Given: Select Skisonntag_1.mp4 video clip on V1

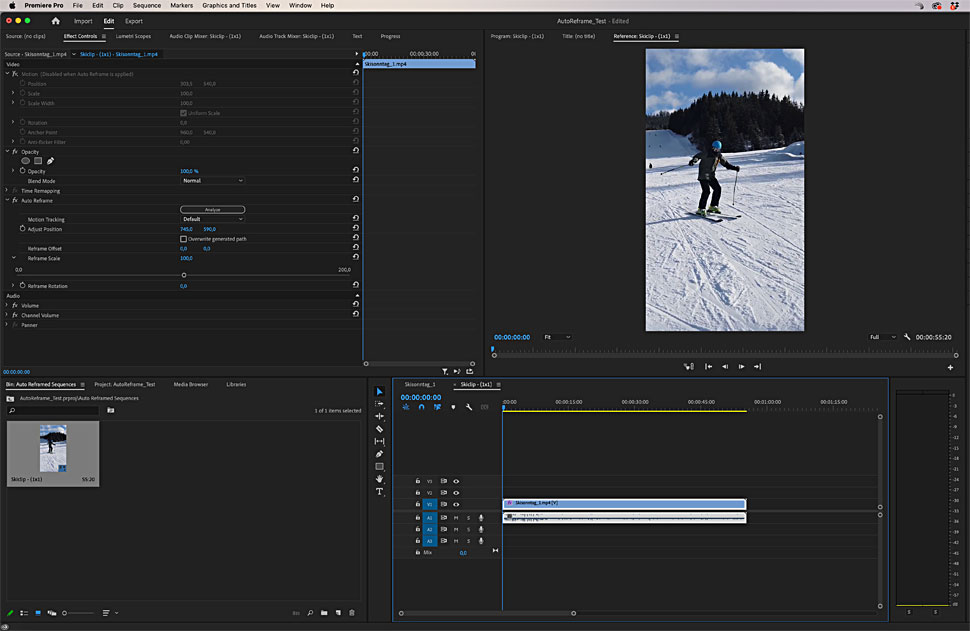Looking at the screenshot, I should coord(624,504).
